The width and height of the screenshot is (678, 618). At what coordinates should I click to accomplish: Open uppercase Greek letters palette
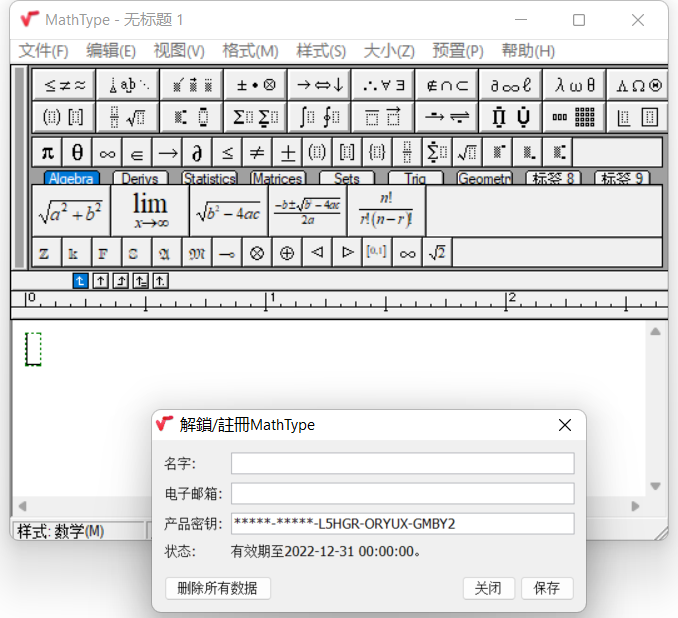(638, 85)
